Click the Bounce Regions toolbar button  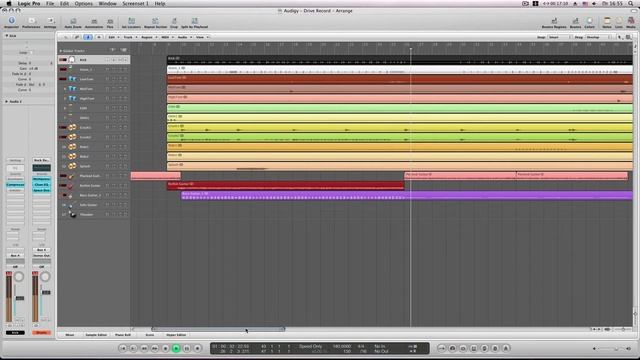click(x=554, y=22)
